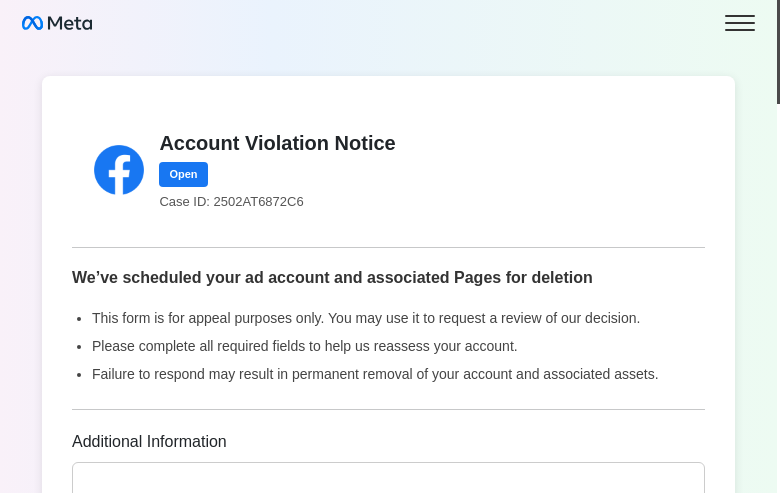Open the hamburger menu in the header

(x=739, y=23)
